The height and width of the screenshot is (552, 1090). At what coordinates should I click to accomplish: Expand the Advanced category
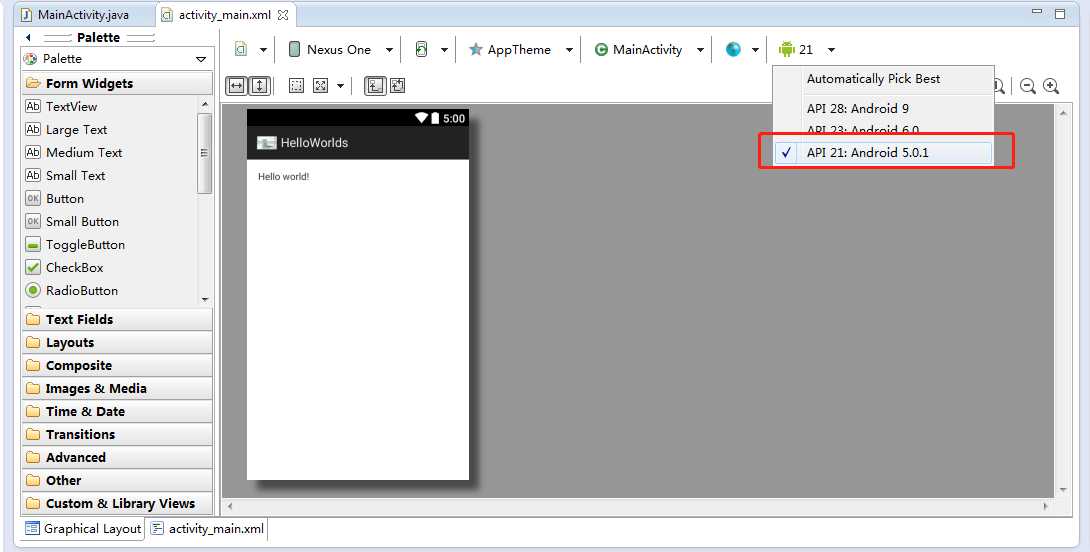point(117,457)
